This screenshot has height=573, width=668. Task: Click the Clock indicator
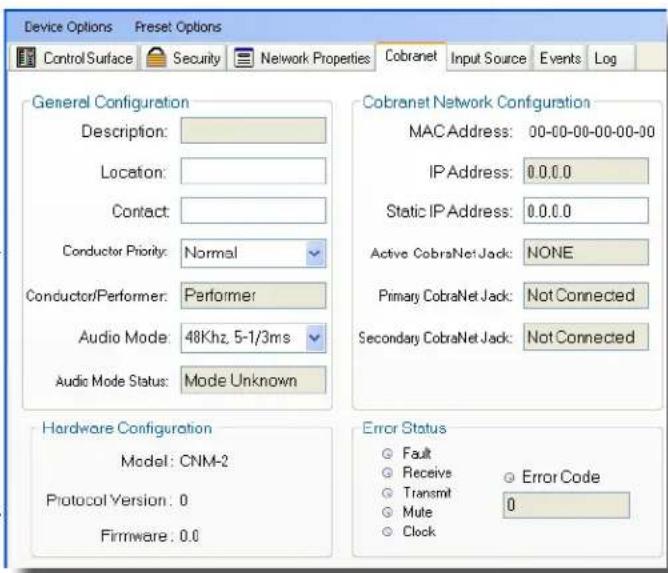click(387, 532)
